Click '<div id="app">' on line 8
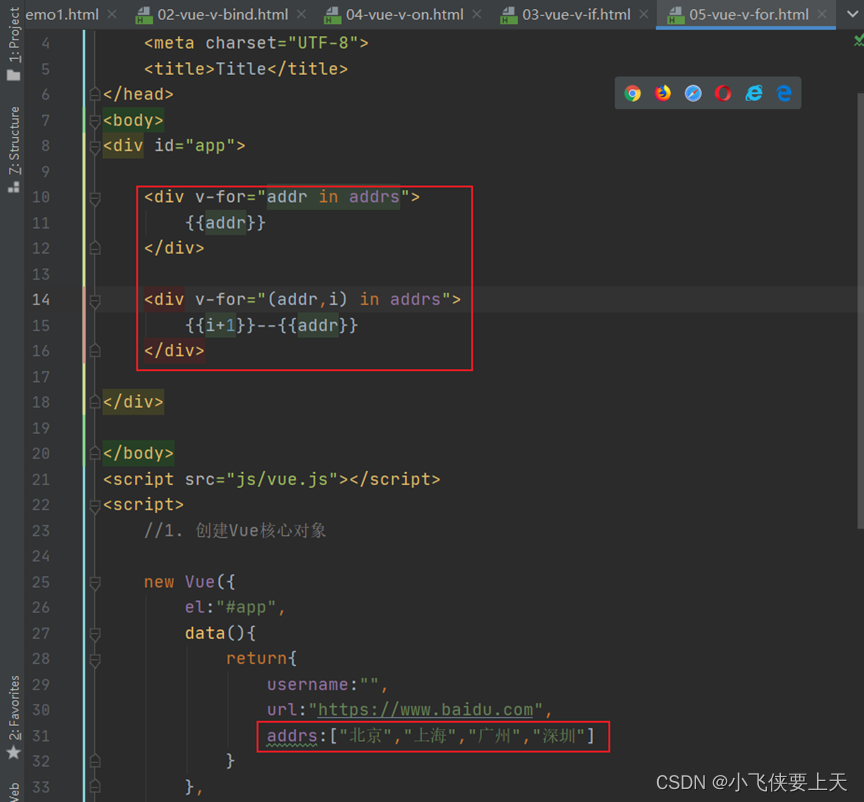864x802 pixels. click(174, 146)
